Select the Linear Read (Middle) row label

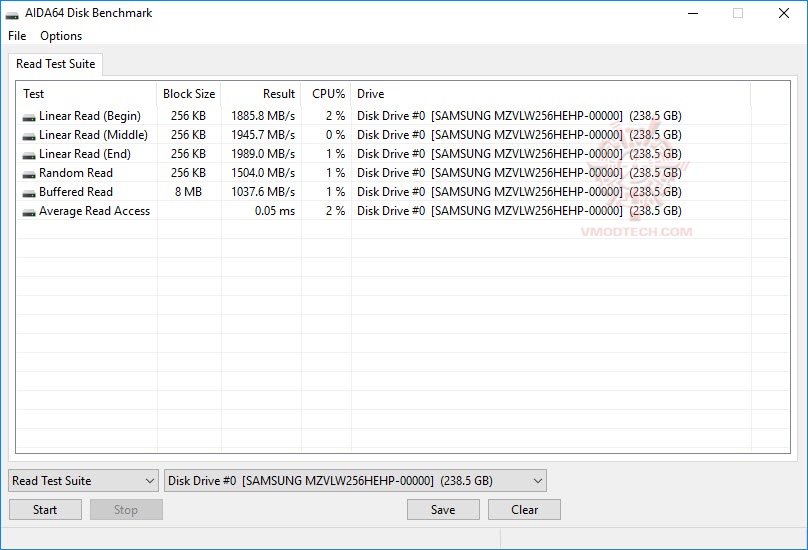pyautogui.click(x=93, y=135)
